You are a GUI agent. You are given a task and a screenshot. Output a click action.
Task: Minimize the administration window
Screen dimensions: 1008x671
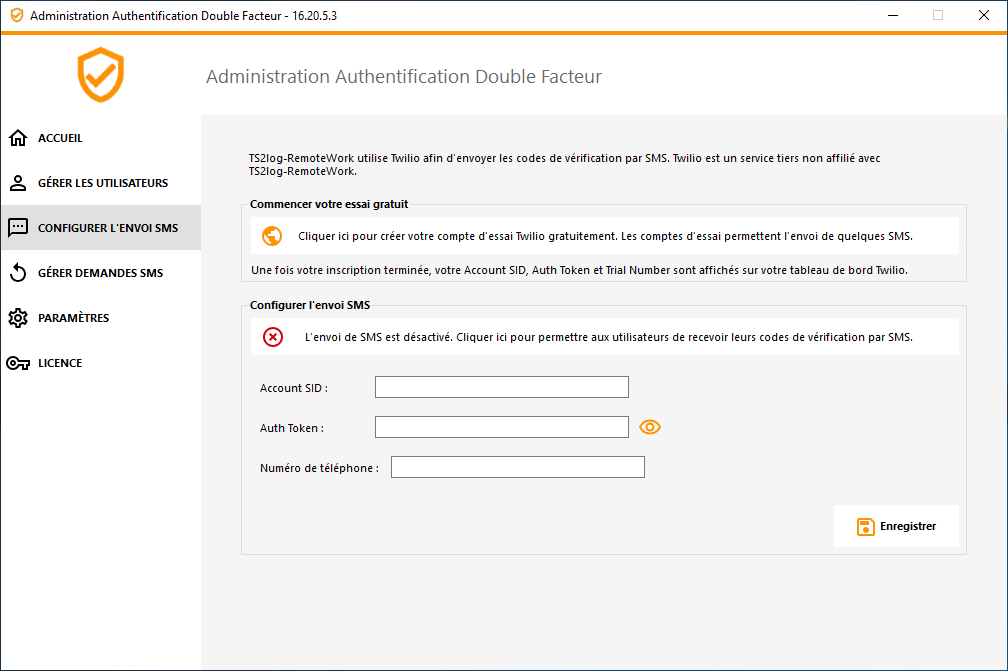[893, 15]
